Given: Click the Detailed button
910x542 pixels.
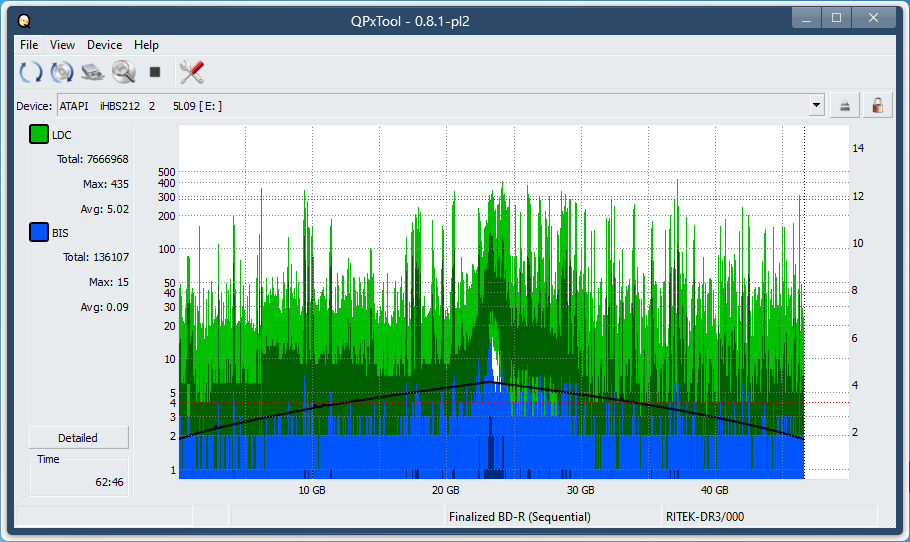Looking at the screenshot, I should (78, 438).
